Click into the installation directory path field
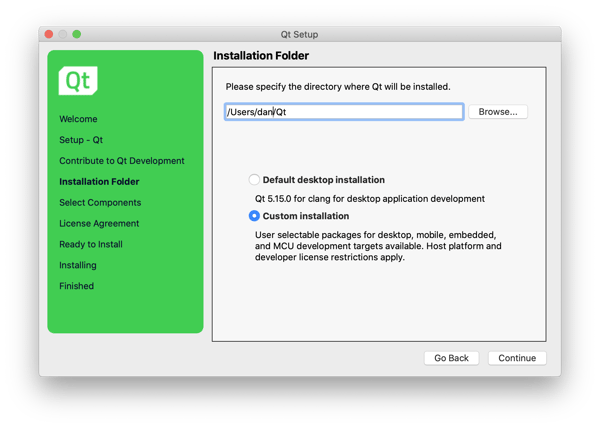The height and width of the screenshot is (428, 600). pos(343,112)
